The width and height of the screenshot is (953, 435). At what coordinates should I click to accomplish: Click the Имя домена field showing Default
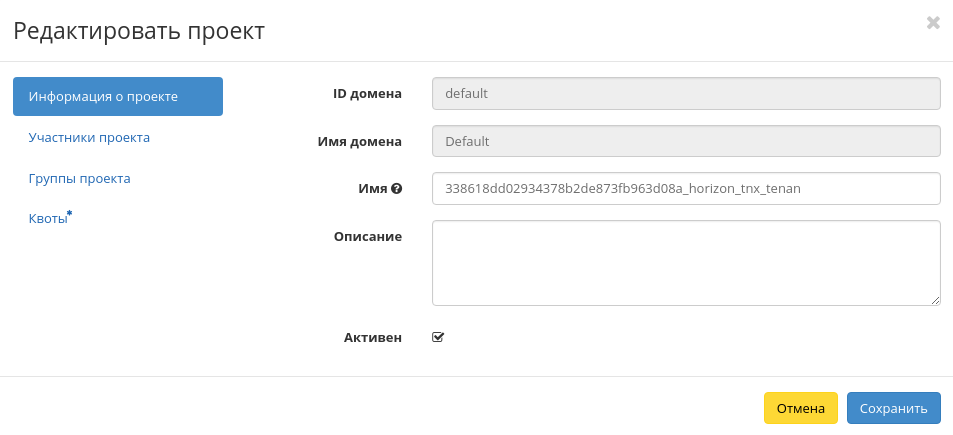tap(686, 141)
